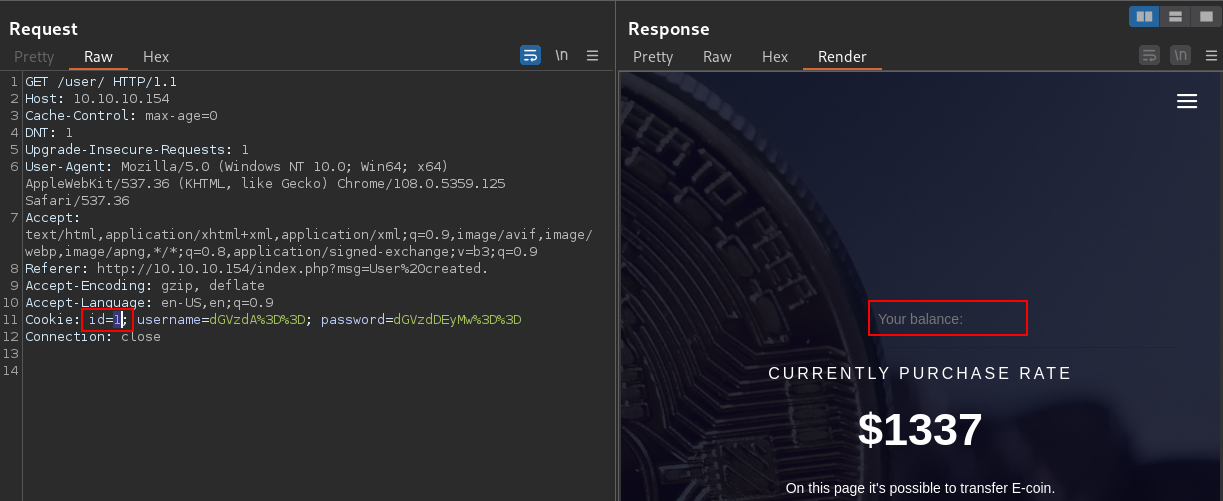Select combined tabbed layout icon

[x=1204, y=16]
